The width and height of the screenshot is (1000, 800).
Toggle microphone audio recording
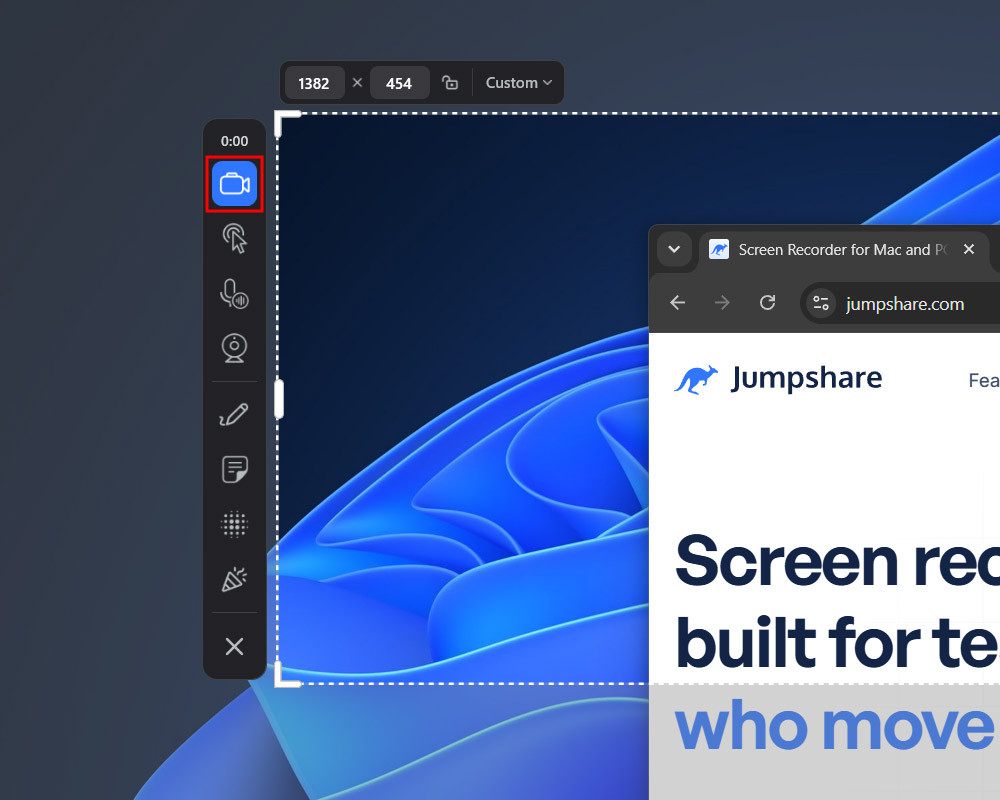coord(234,294)
